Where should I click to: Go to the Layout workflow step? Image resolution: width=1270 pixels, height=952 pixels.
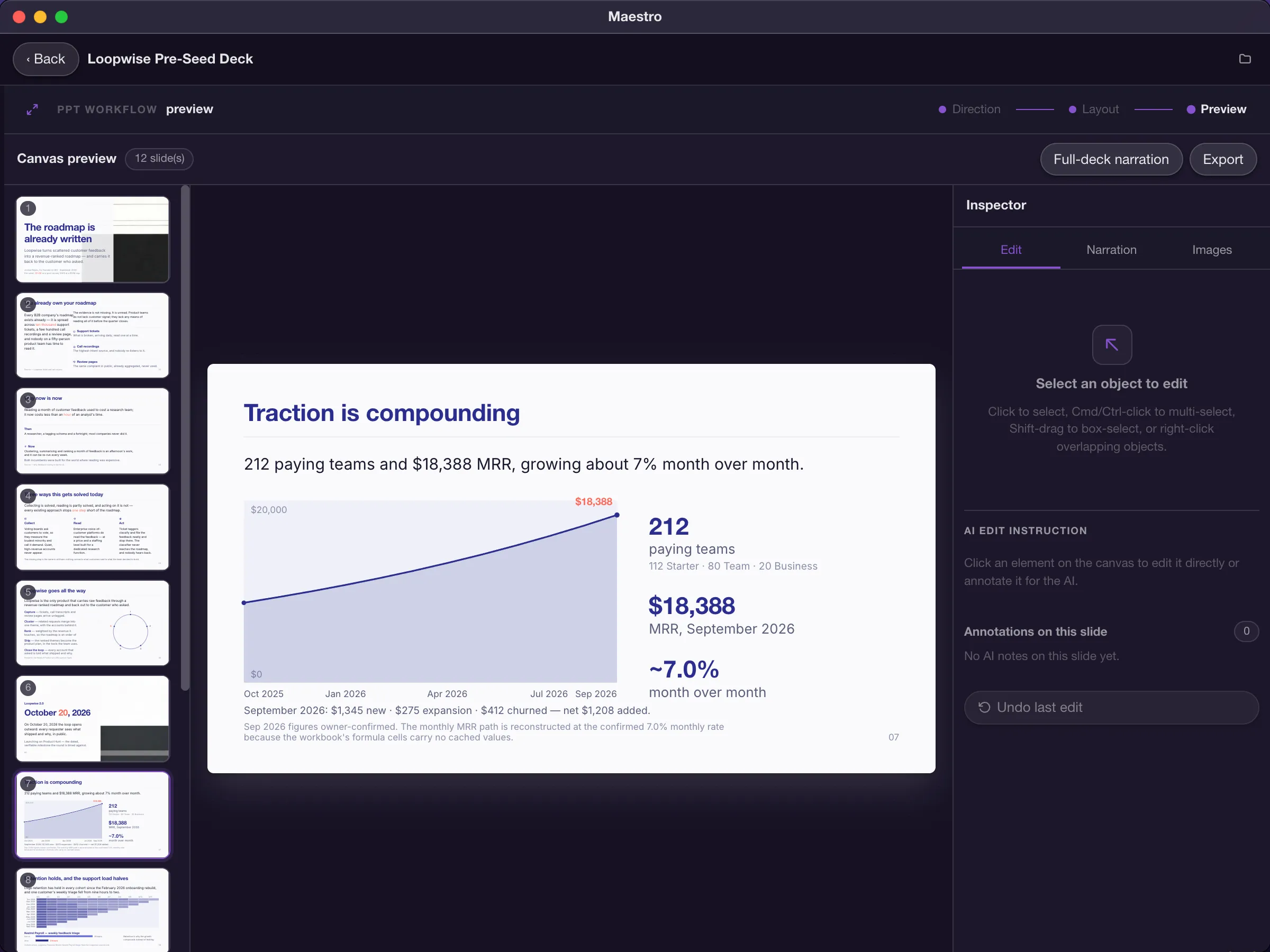(1093, 109)
